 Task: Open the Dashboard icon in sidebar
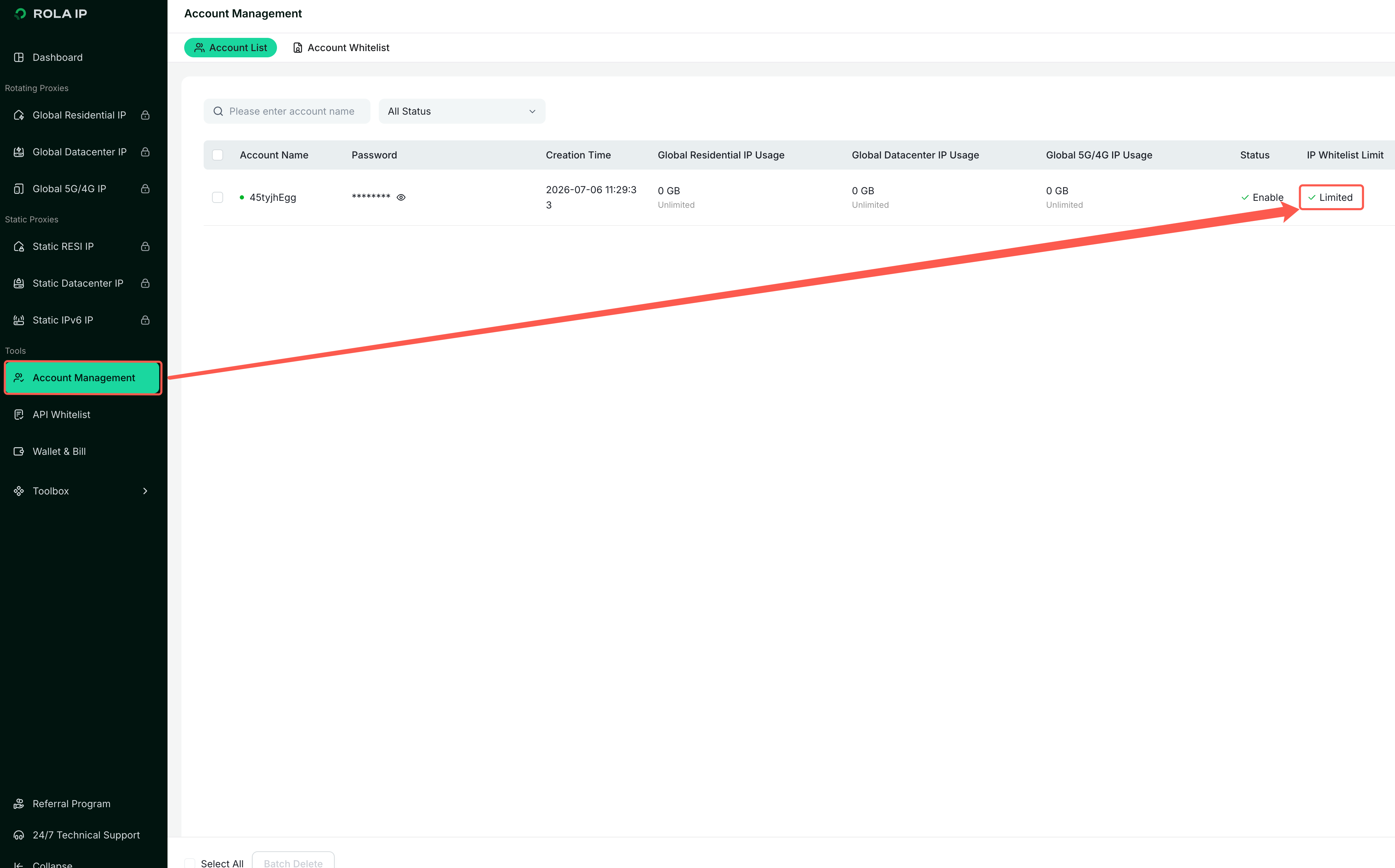pyautogui.click(x=19, y=57)
